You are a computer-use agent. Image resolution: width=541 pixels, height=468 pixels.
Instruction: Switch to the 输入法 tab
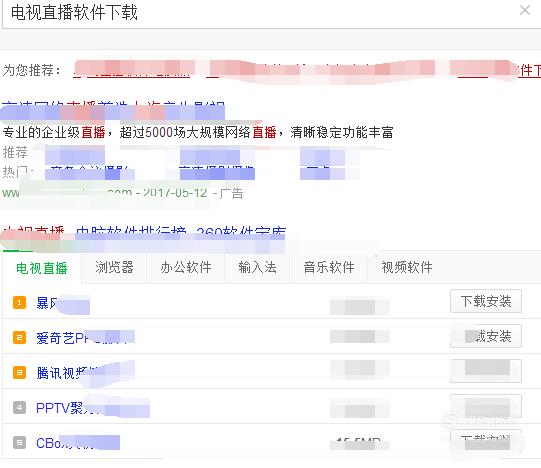click(257, 267)
